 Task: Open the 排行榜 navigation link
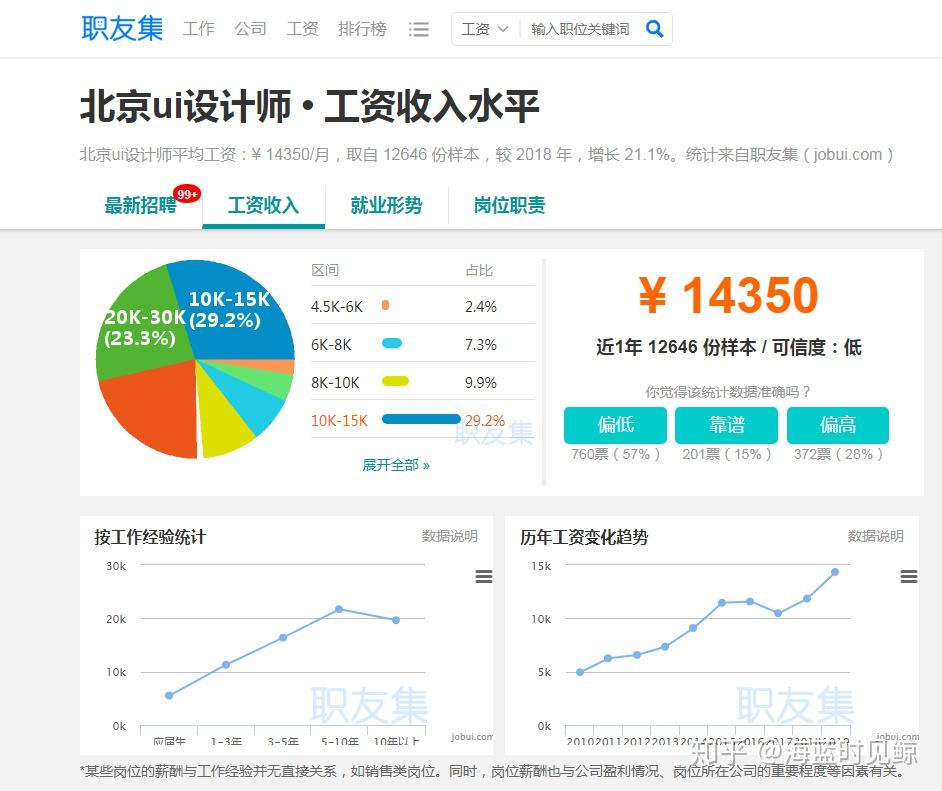[x=362, y=29]
